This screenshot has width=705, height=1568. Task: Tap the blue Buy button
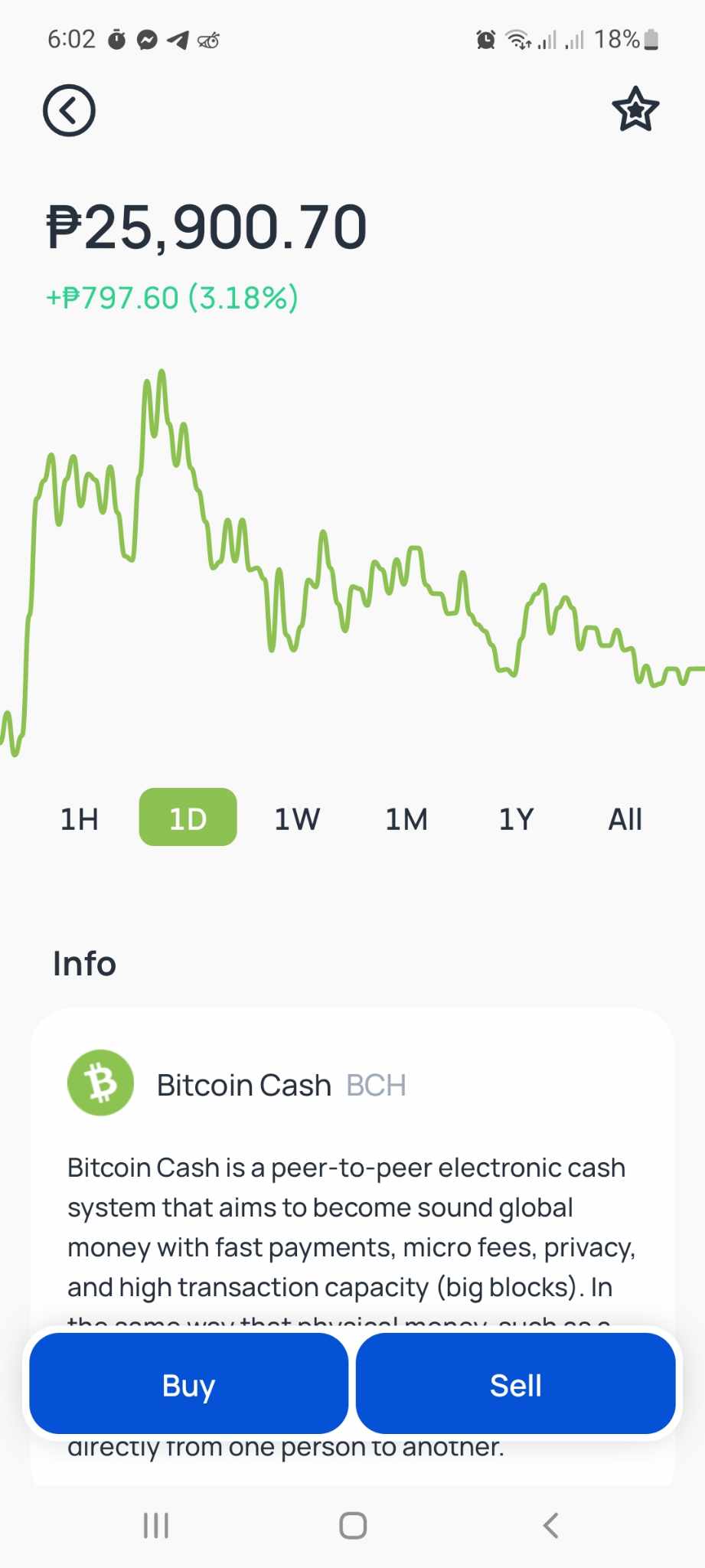tap(188, 1383)
